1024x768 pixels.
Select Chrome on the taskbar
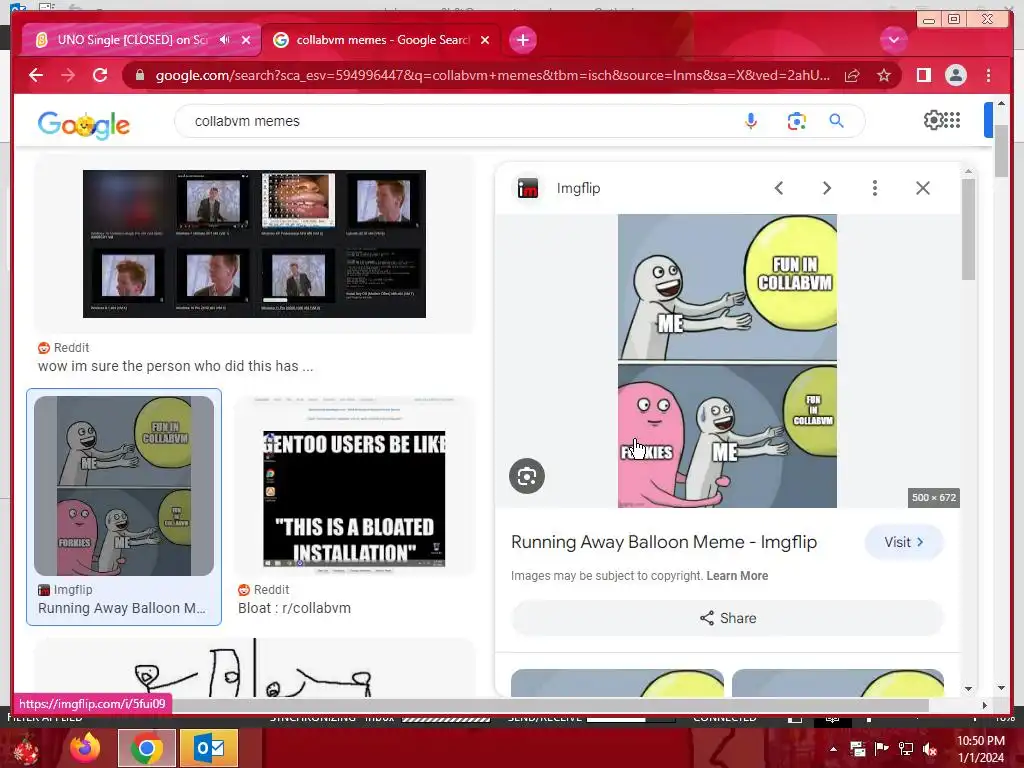coord(146,748)
